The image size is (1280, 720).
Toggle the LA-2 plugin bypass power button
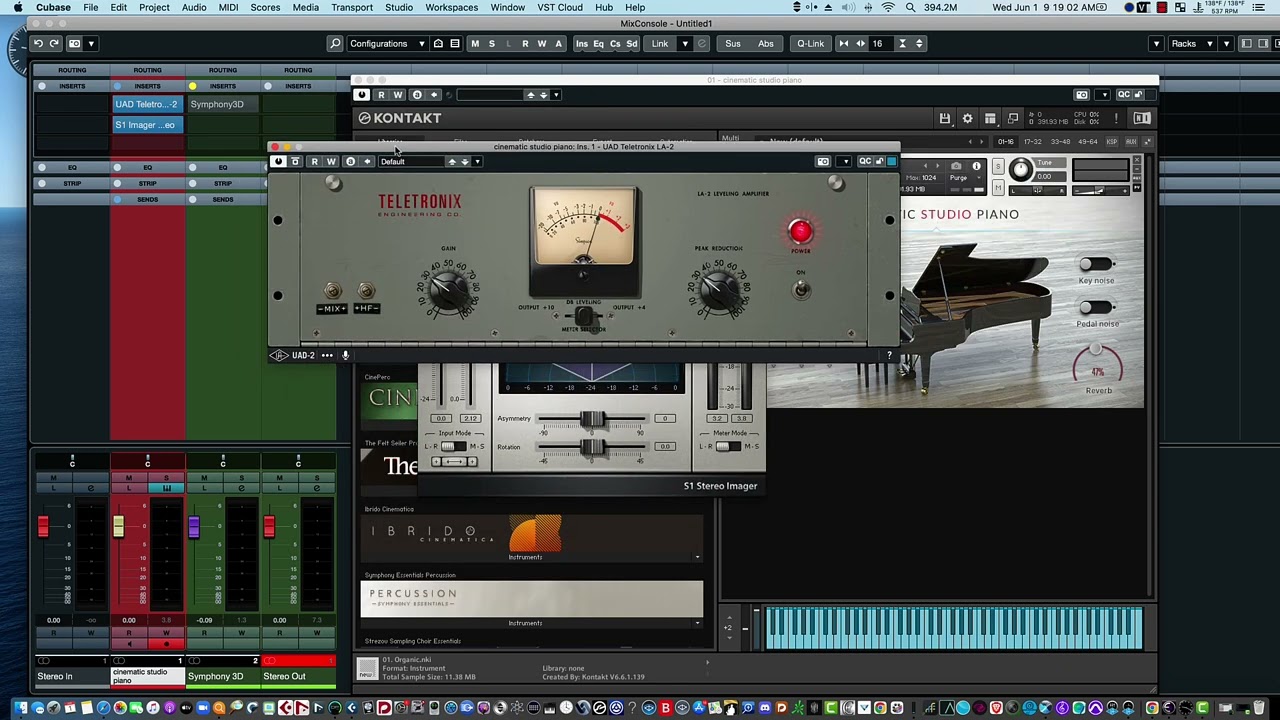(x=278, y=161)
